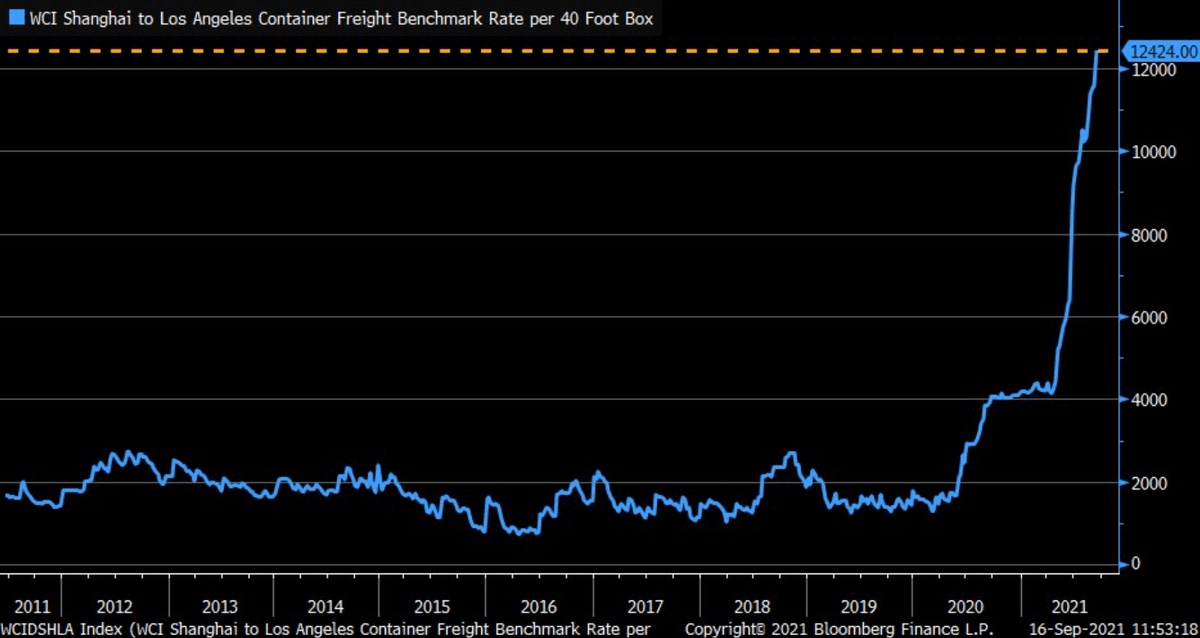
Task: Select the 2021 year marker on timeline
Action: [1071, 606]
